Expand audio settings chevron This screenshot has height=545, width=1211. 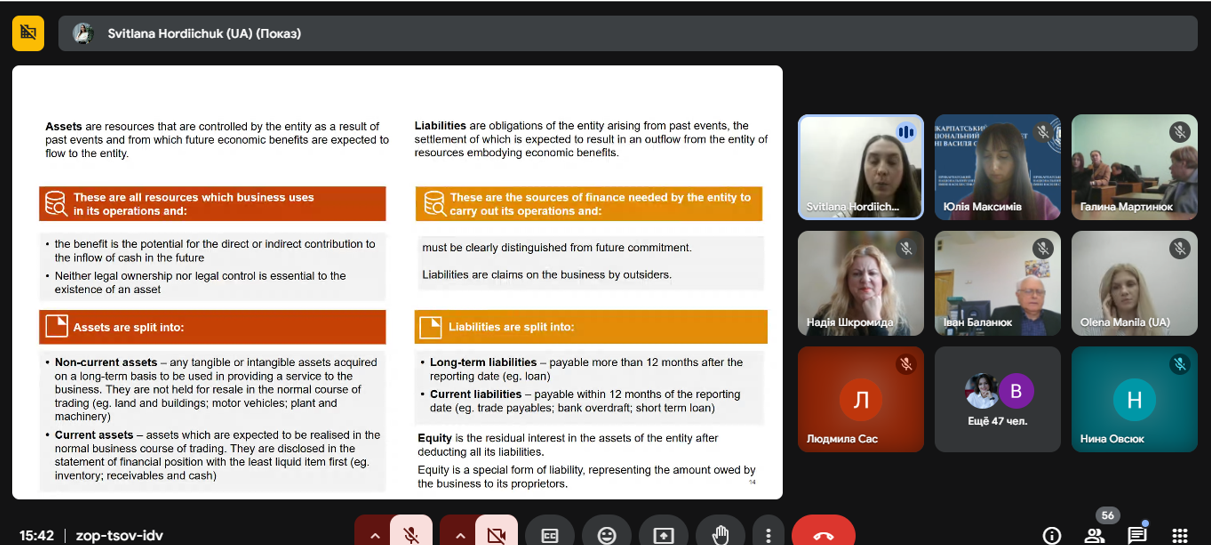(375, 535)
